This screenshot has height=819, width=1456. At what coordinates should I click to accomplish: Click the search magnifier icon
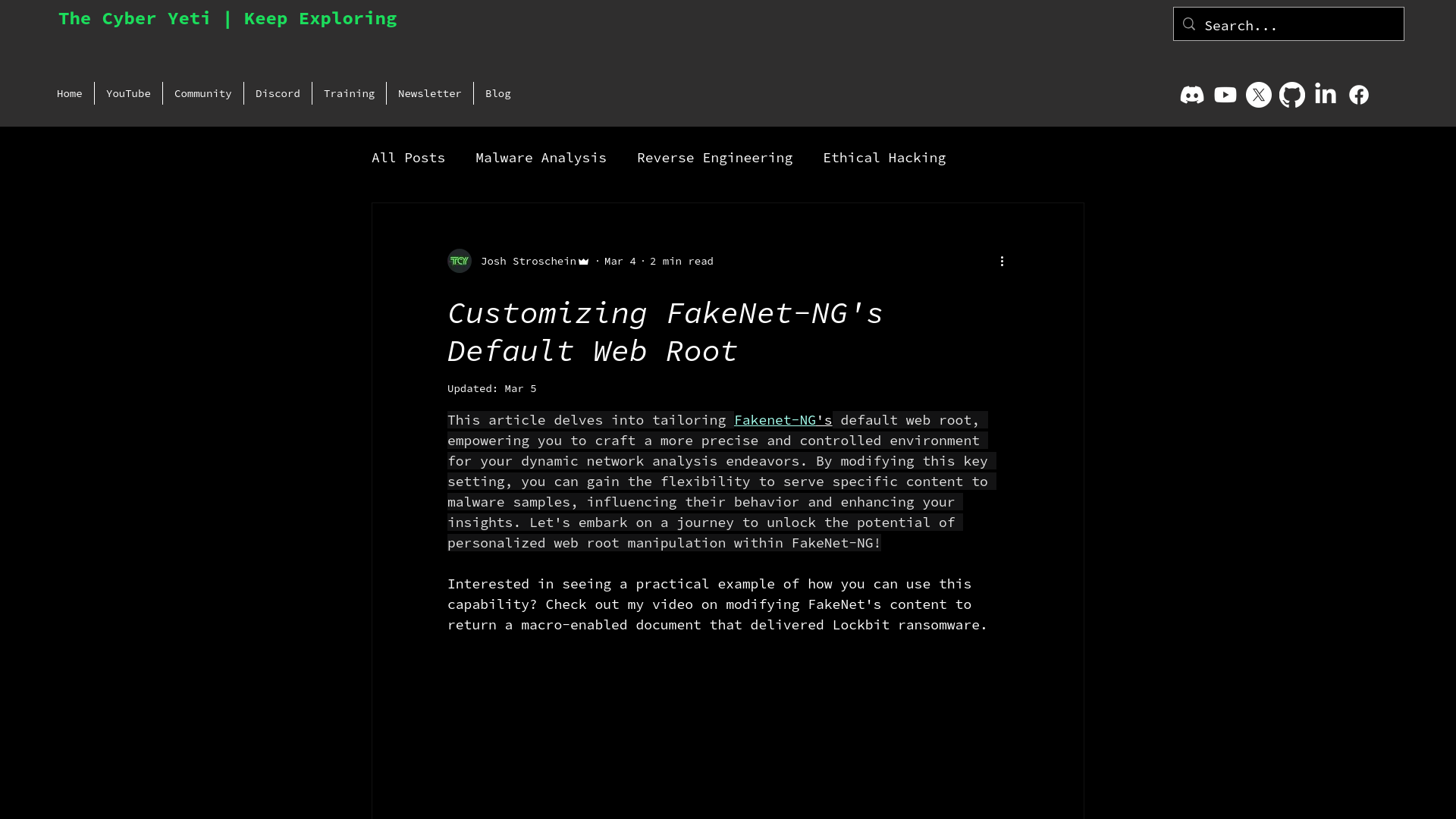point(1189,24)
